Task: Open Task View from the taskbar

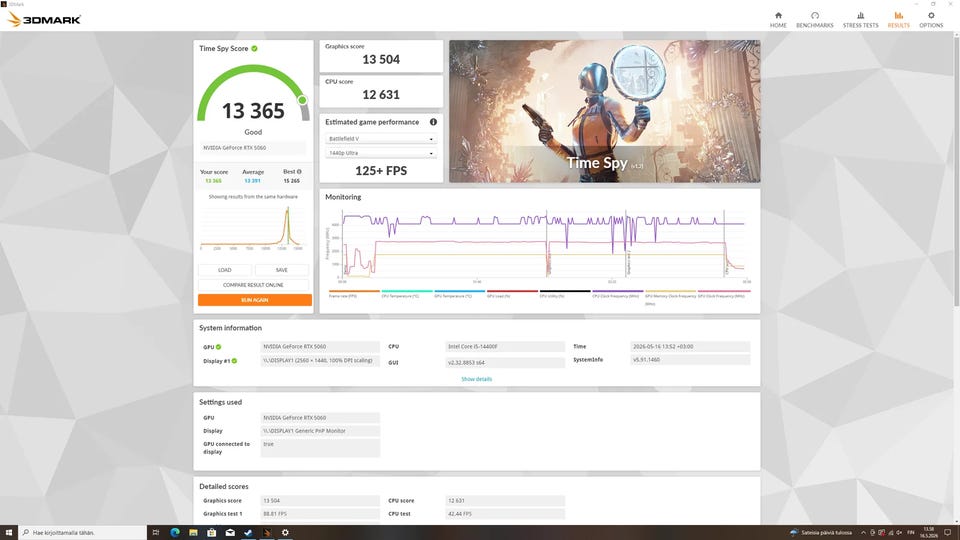Action: pos(156,533)
